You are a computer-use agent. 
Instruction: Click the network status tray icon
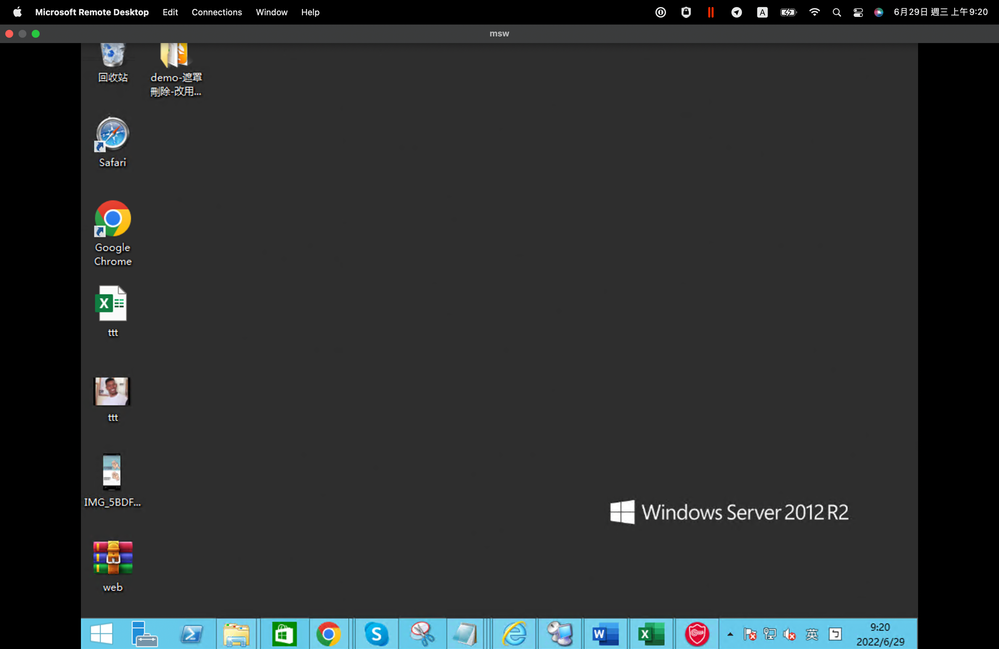[770, 634]
